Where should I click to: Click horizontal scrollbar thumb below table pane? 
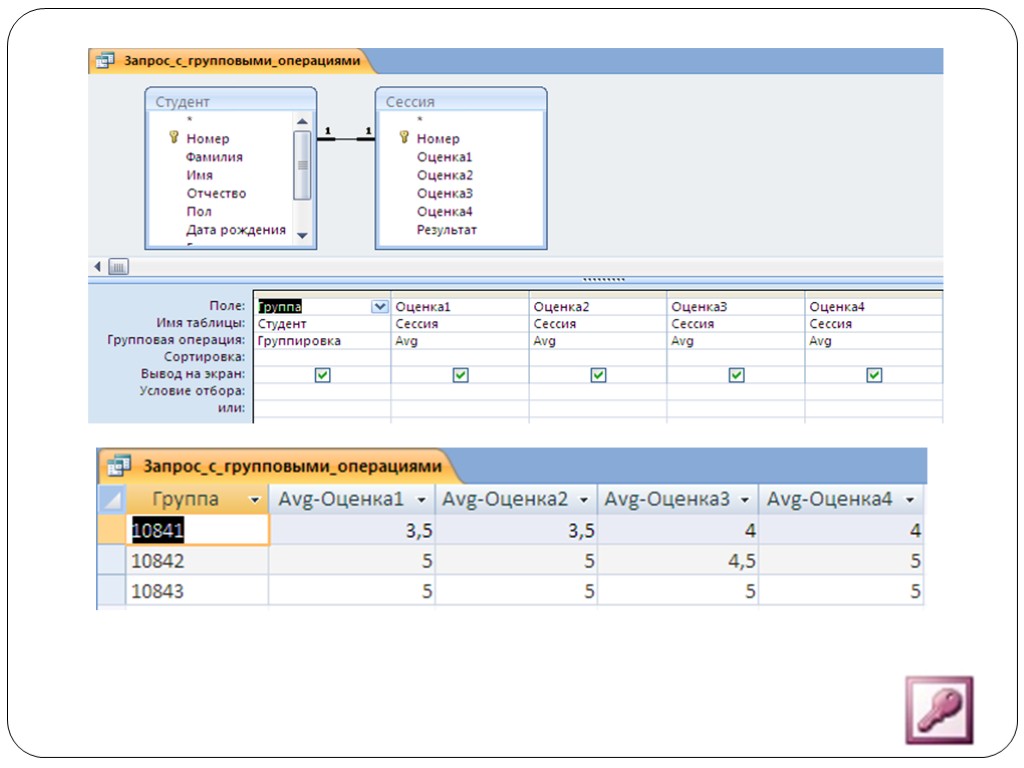click(118, 267)
